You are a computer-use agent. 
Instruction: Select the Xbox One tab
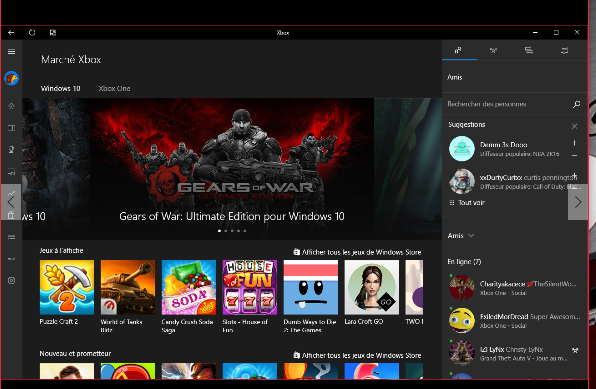pos(114,89)
